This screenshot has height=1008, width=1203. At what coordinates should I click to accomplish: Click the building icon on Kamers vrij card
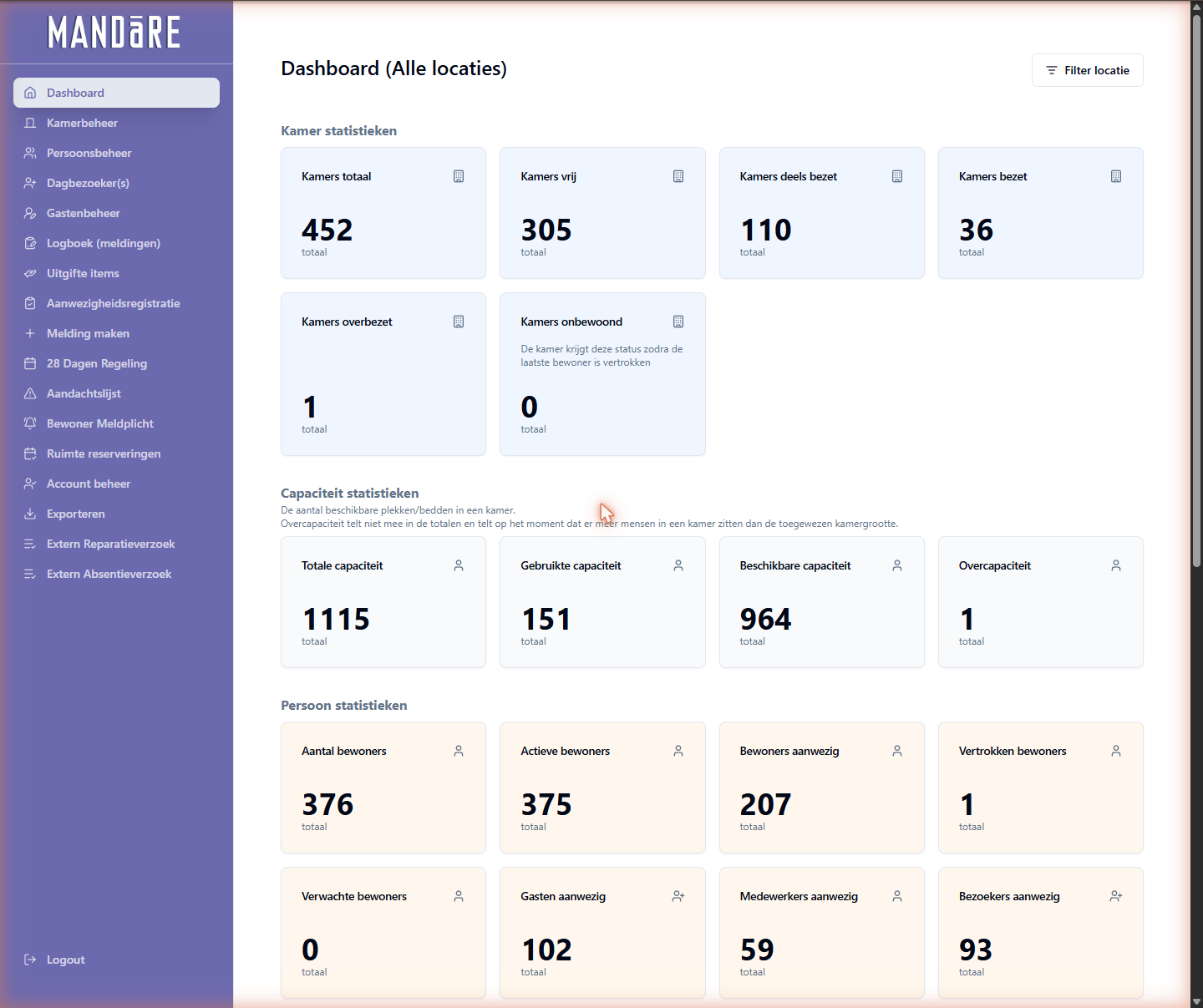click(678, 176)
